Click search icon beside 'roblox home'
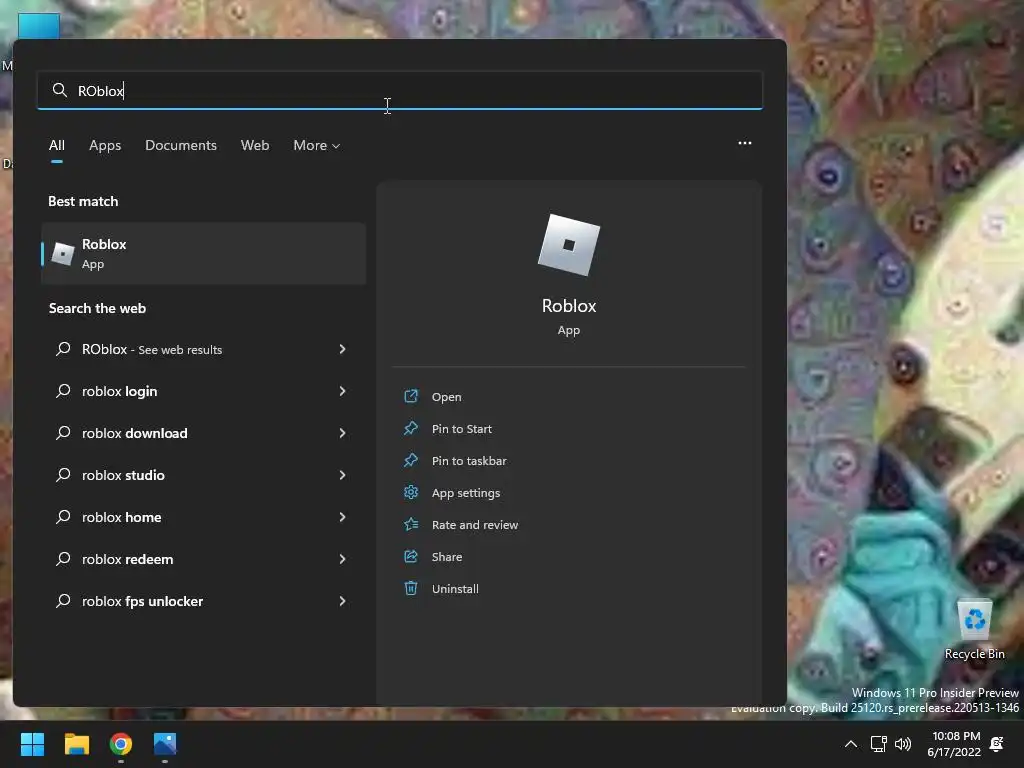The height and width of the screenshot is (768, 1024). pos(63,517)
